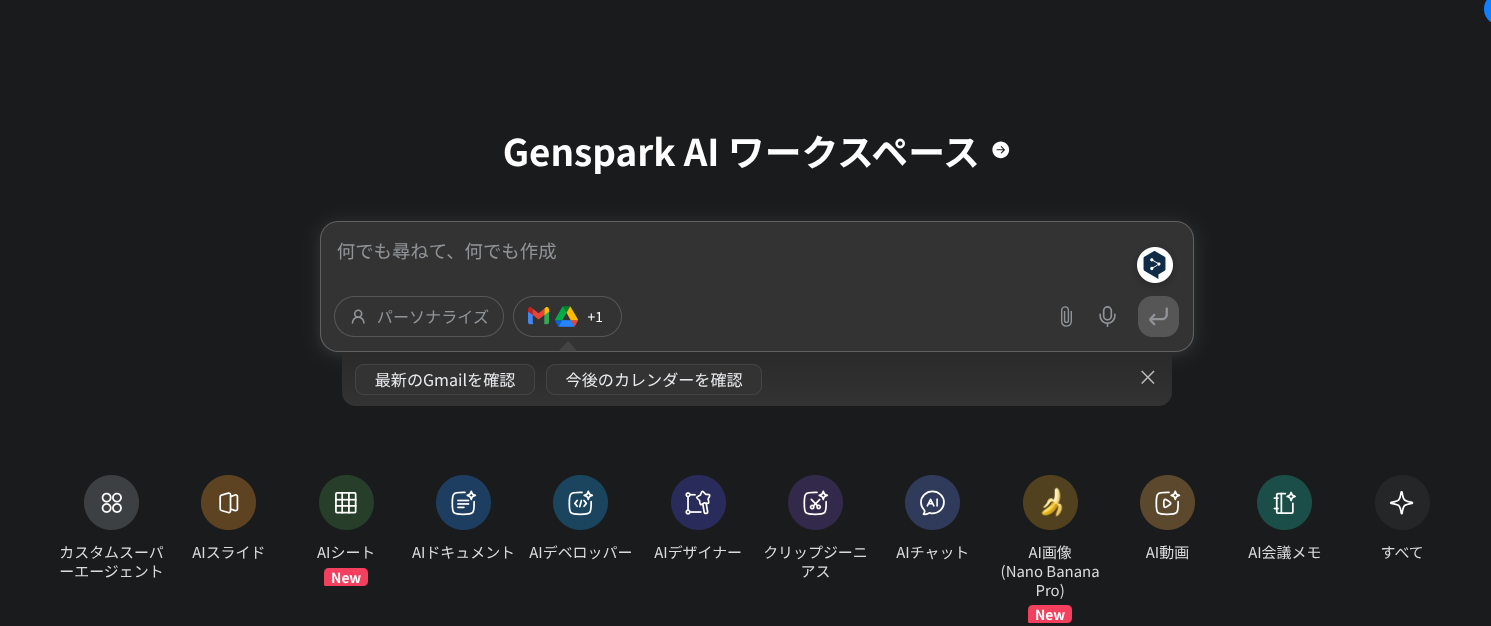Click the パーソナライズ button
This screenshot has height=626, width=1491.
(x=419, y=317)
